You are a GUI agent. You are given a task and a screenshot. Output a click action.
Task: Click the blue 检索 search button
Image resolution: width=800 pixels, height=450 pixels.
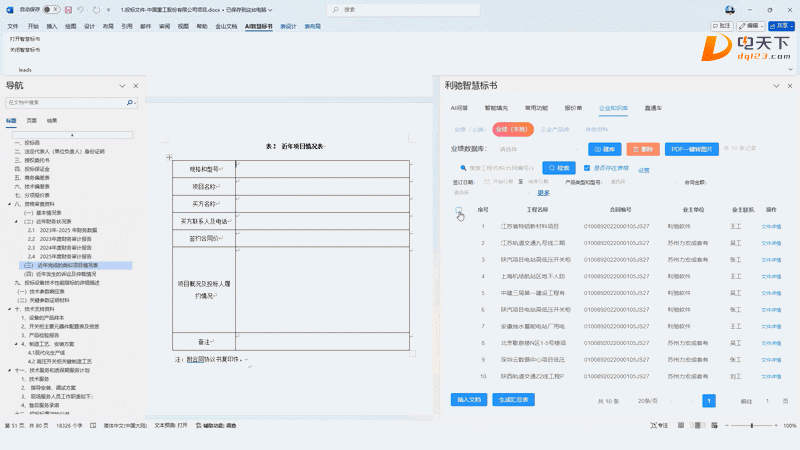pyautogui.click(x=559, y=168)
